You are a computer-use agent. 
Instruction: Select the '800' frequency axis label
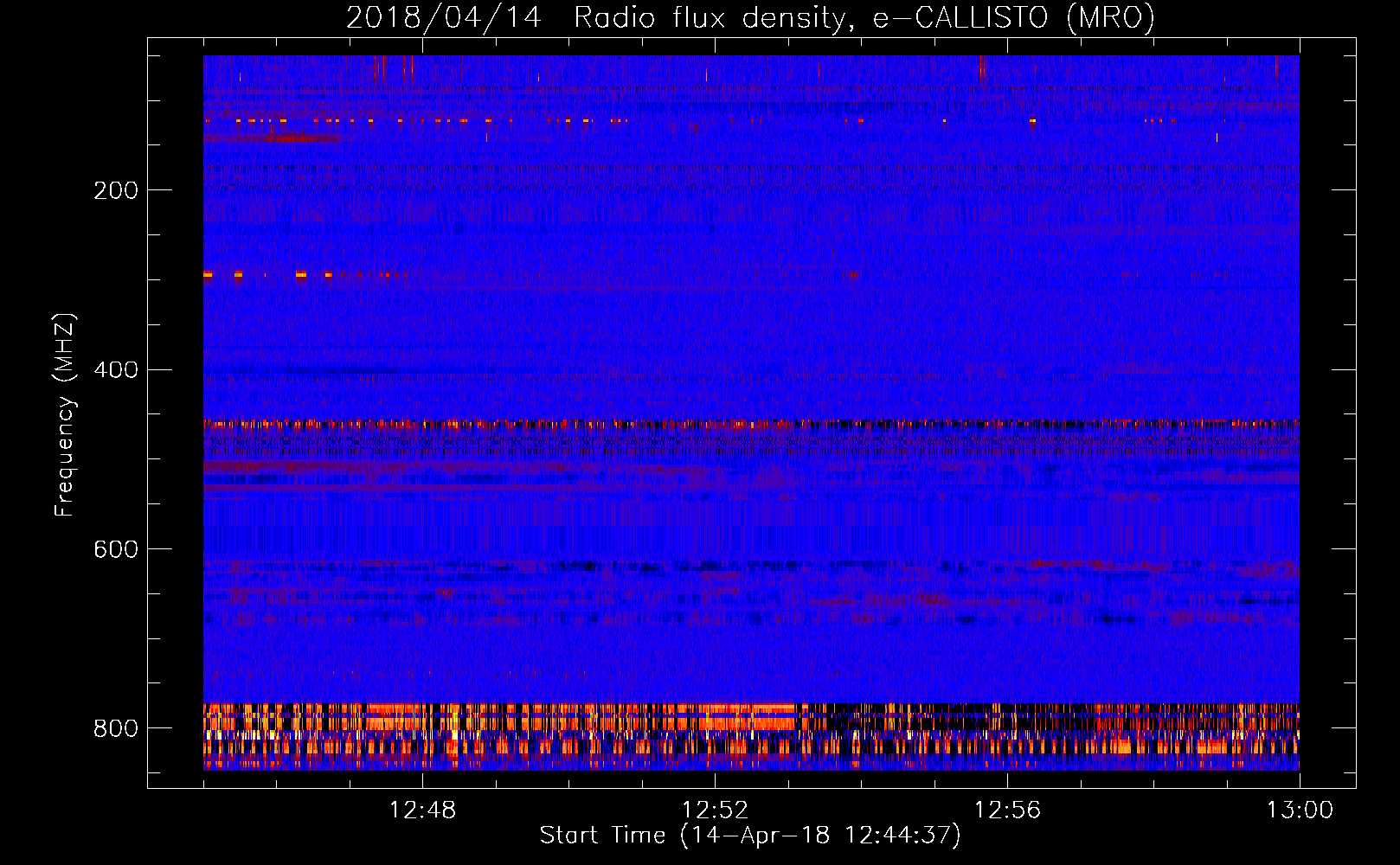pyautogui.click(x=115, y=728)
